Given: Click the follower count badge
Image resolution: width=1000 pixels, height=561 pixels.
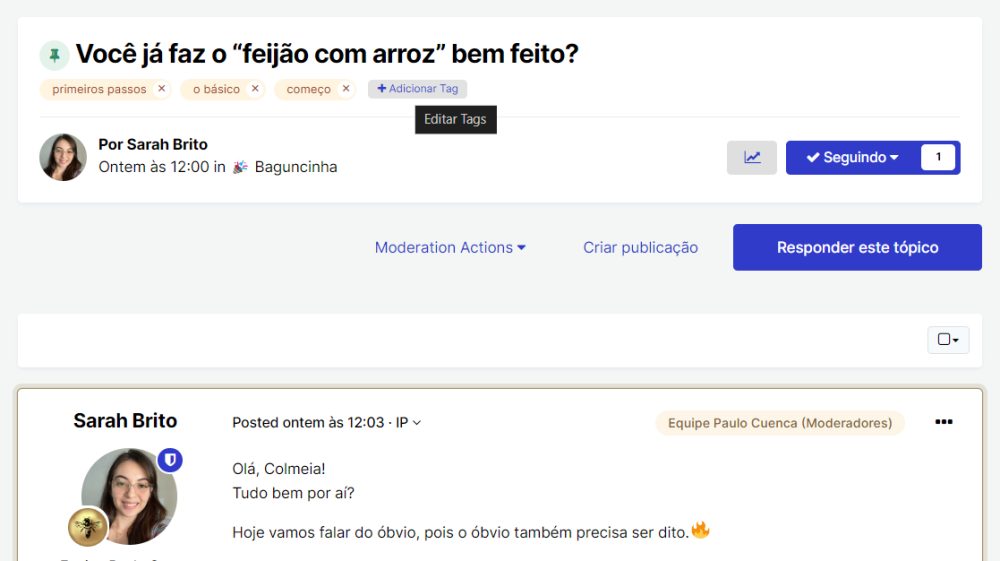Looking at the screenshot, I should point(938,158).
